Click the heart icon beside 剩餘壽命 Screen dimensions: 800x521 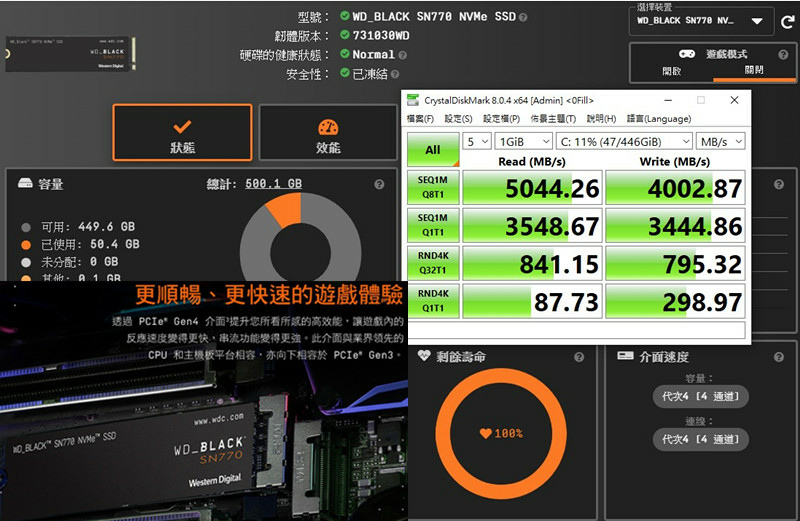click(424, 356)
